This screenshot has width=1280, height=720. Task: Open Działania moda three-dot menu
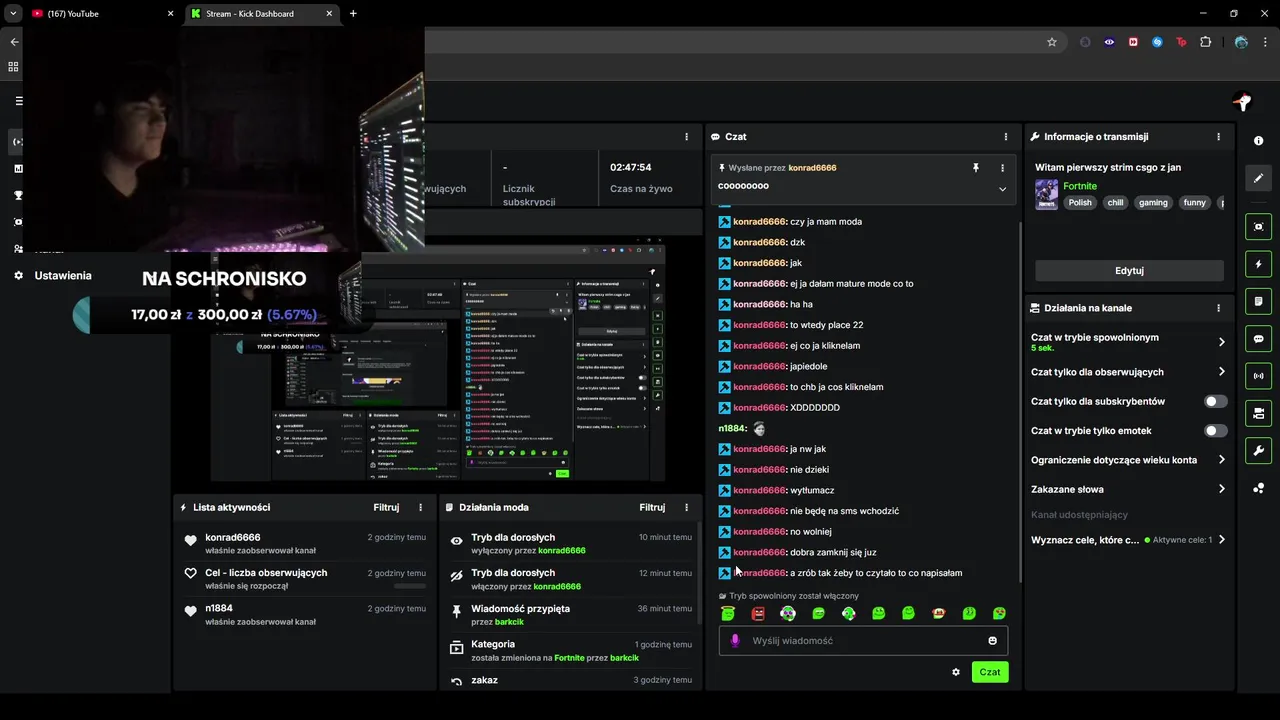pos(686,507)
